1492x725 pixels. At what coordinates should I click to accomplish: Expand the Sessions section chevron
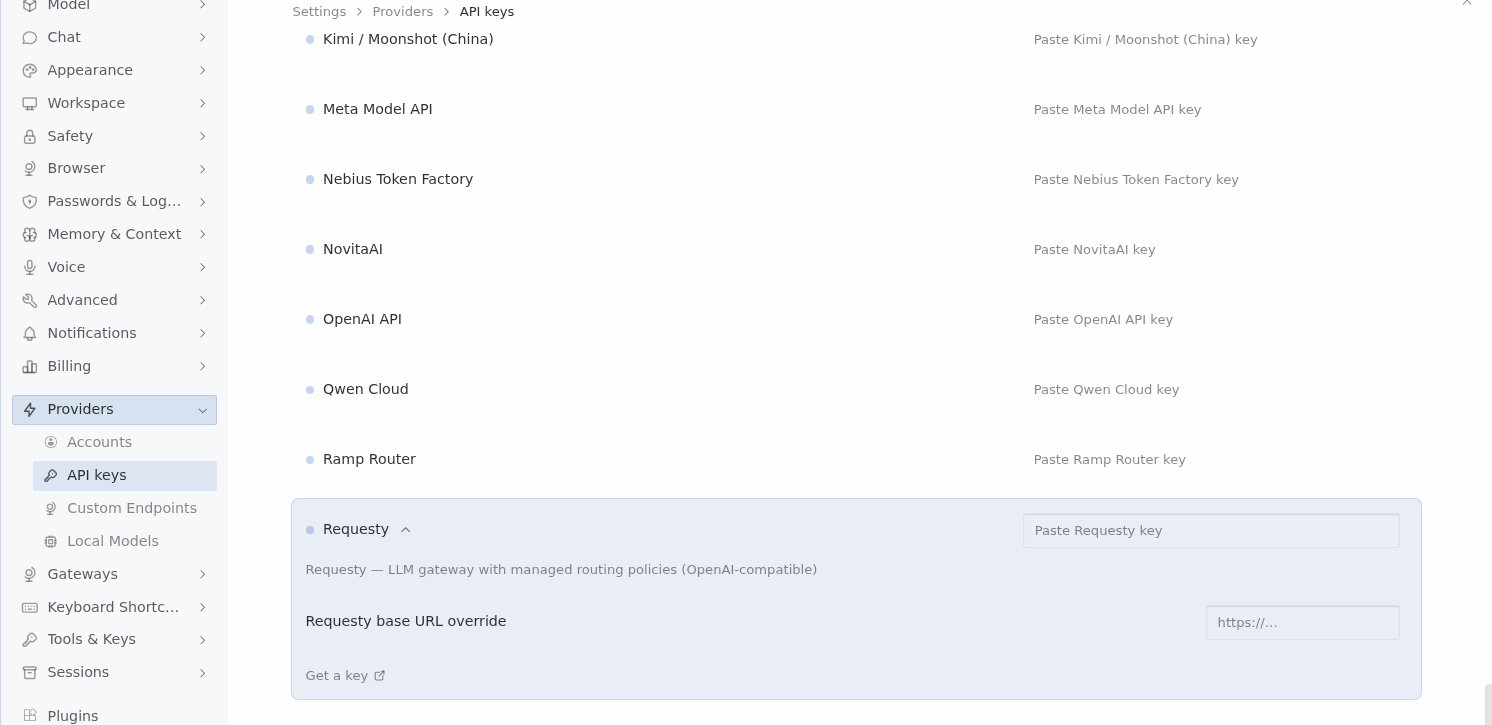pyautogui.click(x=203, y=673)
